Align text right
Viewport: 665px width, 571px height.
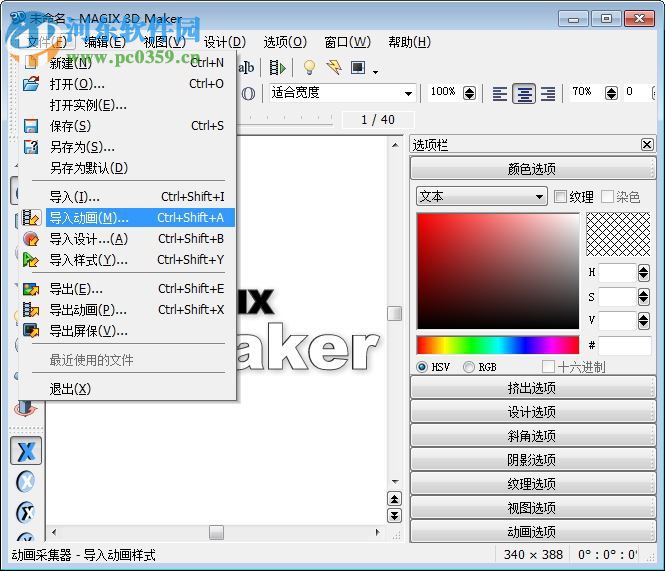click(x=548, y=93)
